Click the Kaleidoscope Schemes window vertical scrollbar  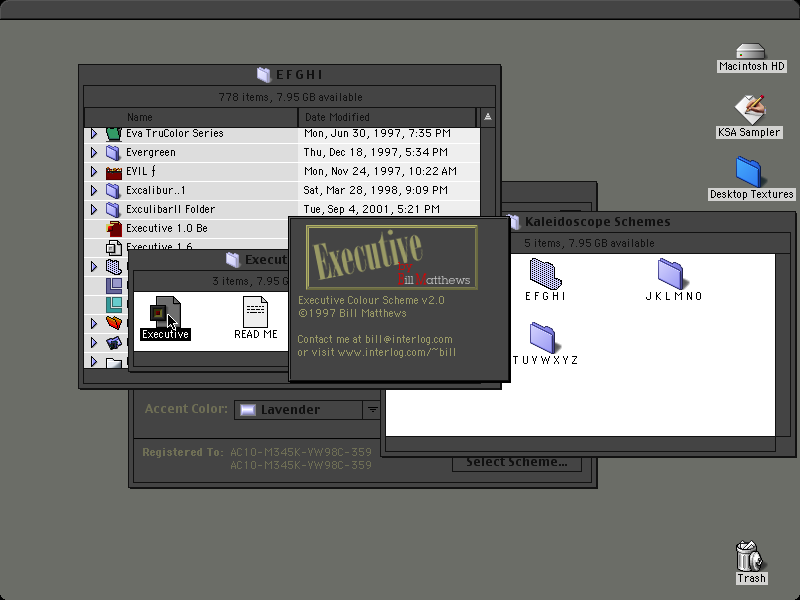click(783, 344)
